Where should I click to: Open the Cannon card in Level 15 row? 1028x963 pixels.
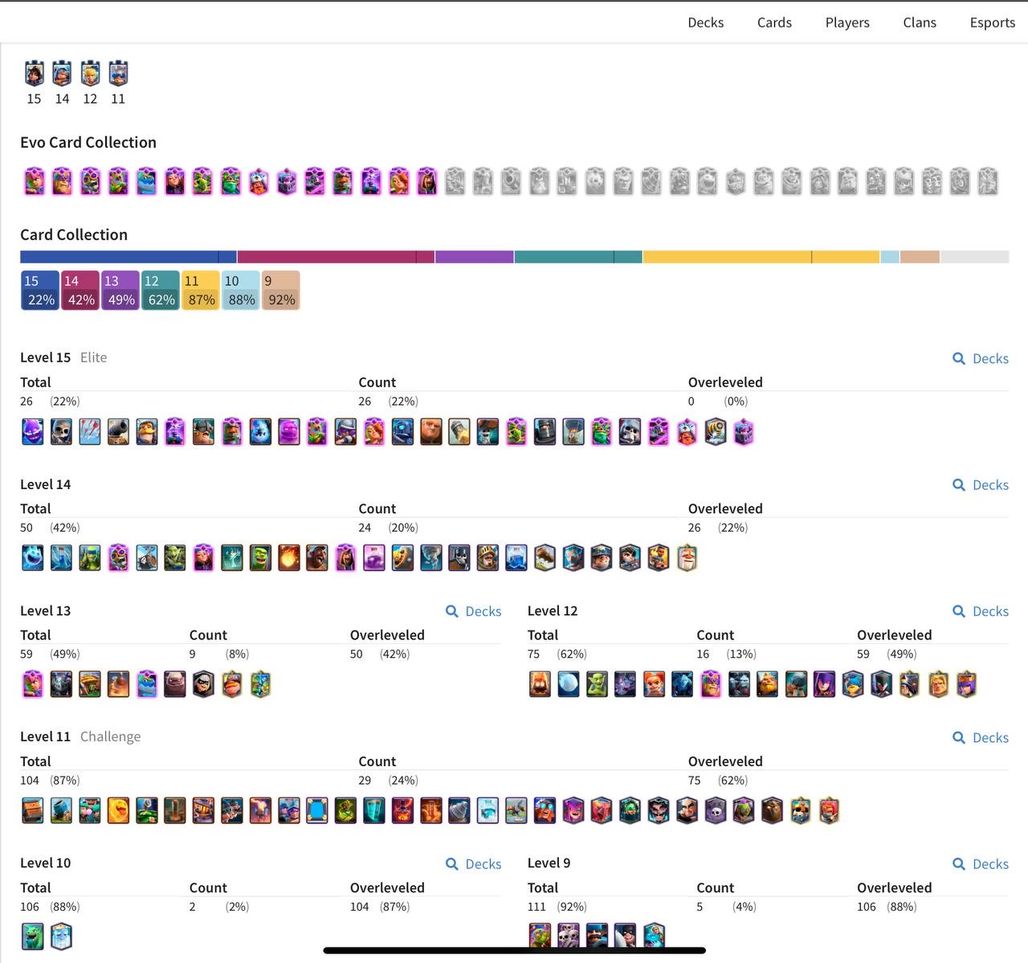118,432
